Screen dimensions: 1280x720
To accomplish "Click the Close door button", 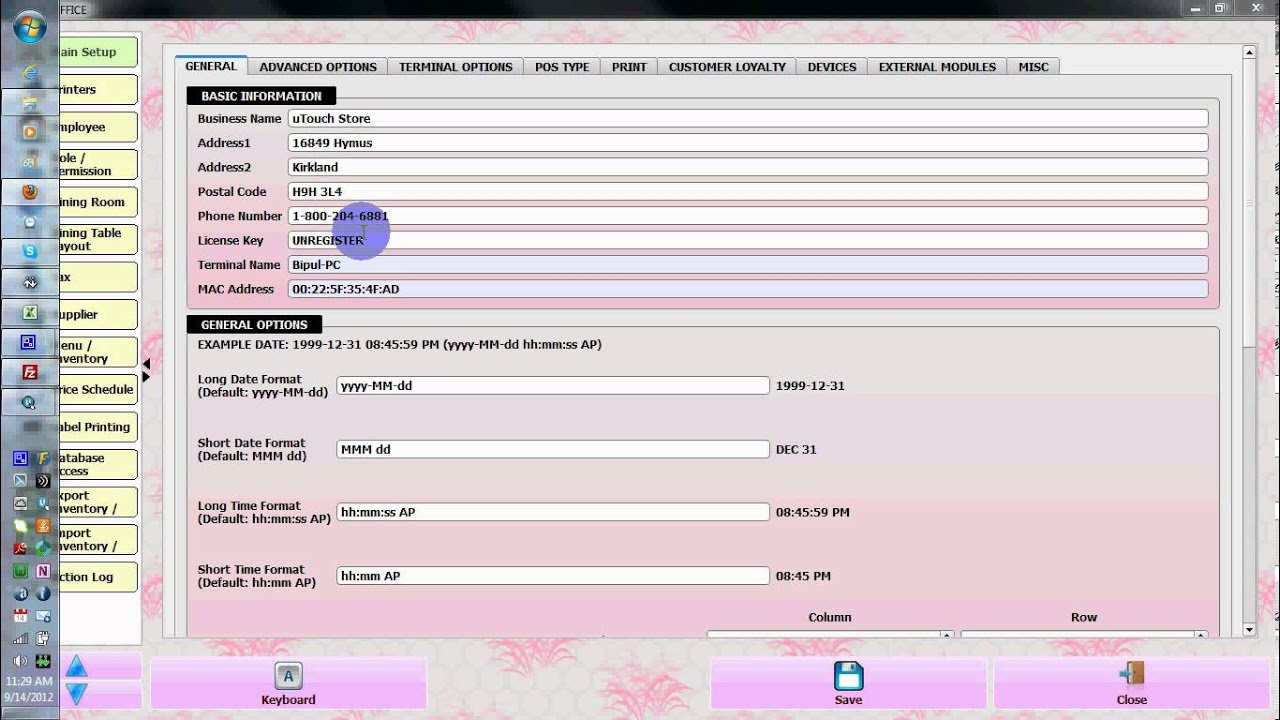I will [x=1131, y=684].
